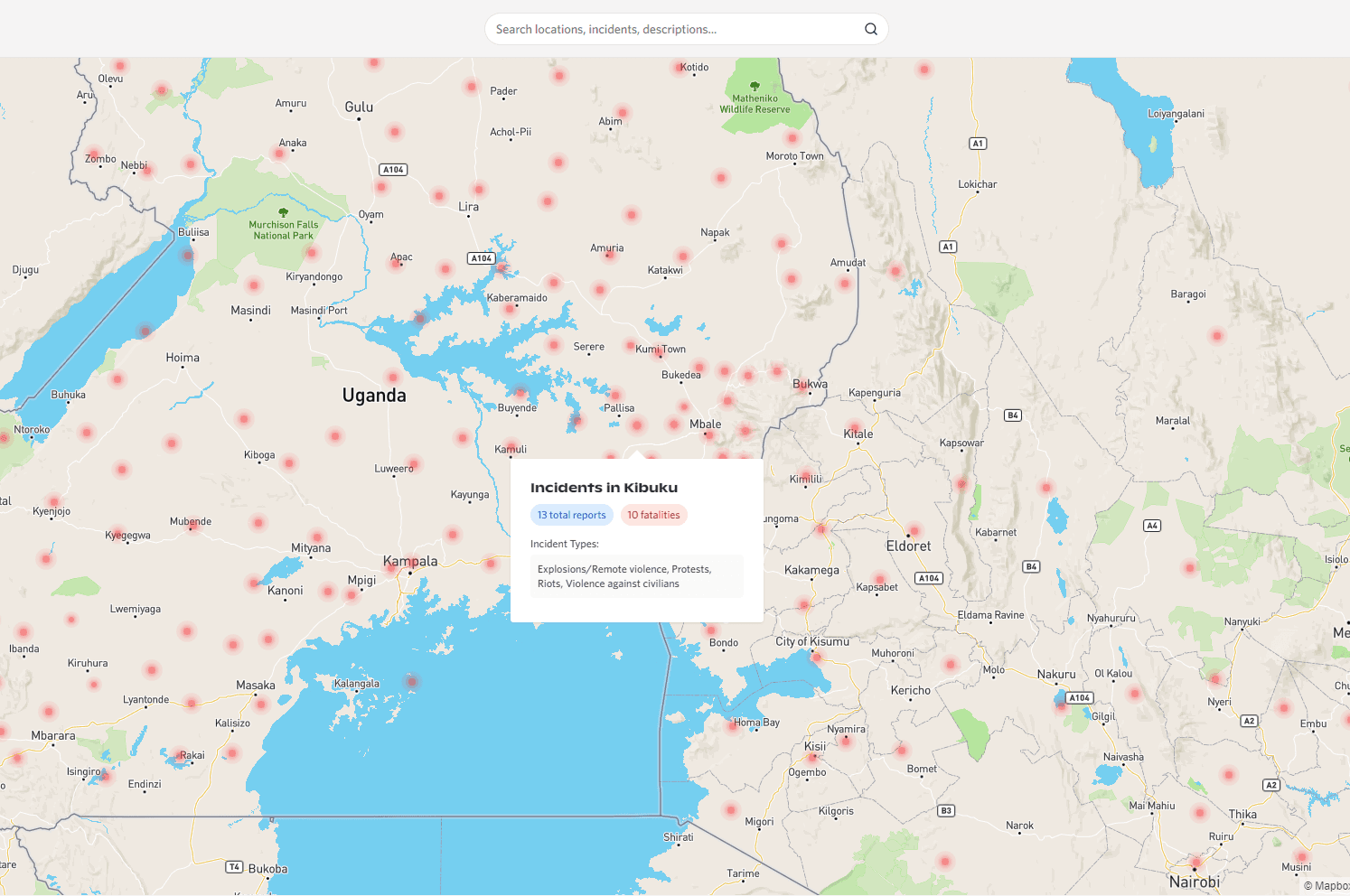Viewport: 1350px width, 896px height.
Task: Click the Kapenguria town label
Action: (875, 393)
